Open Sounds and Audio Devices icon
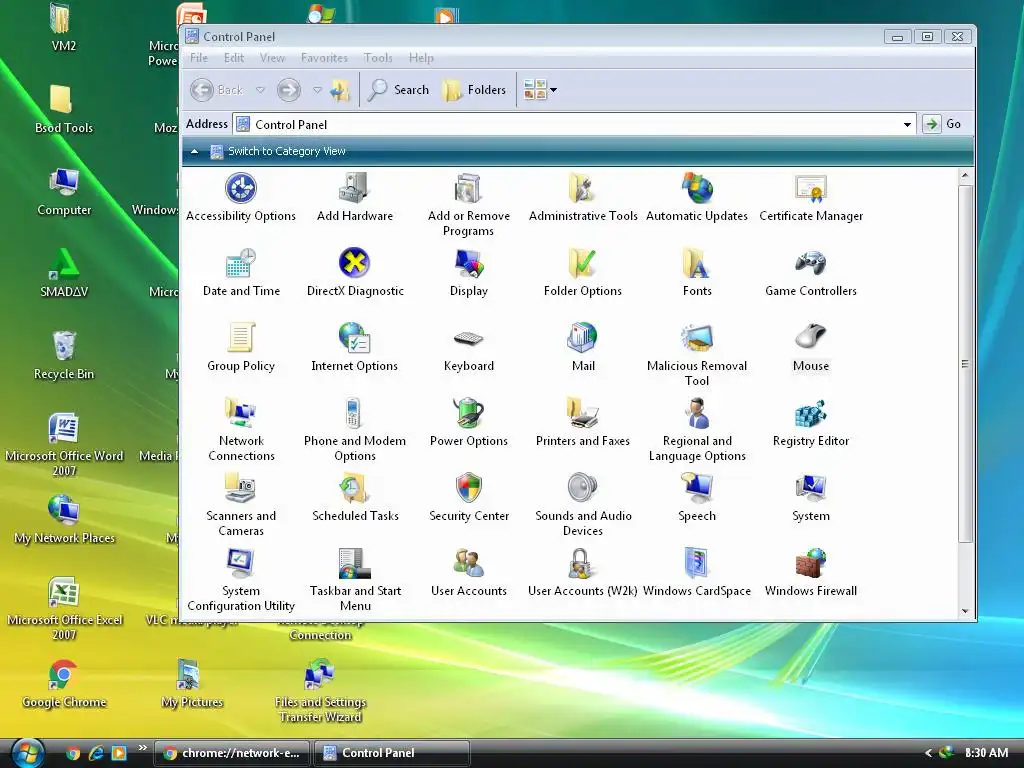 pos(583,488)
